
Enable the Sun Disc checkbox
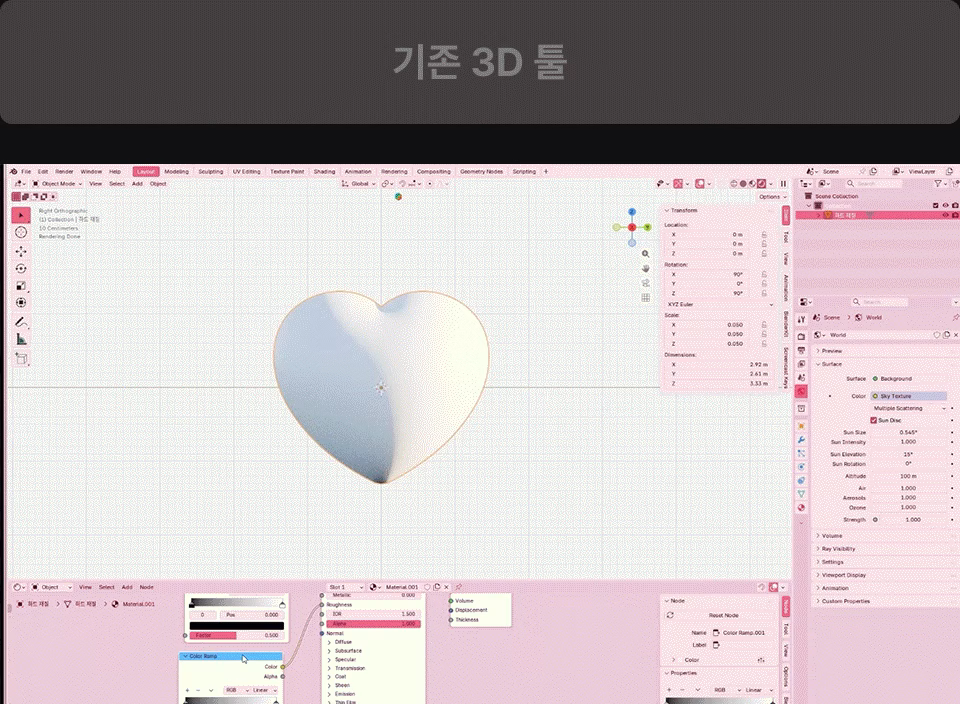(874, 420)
